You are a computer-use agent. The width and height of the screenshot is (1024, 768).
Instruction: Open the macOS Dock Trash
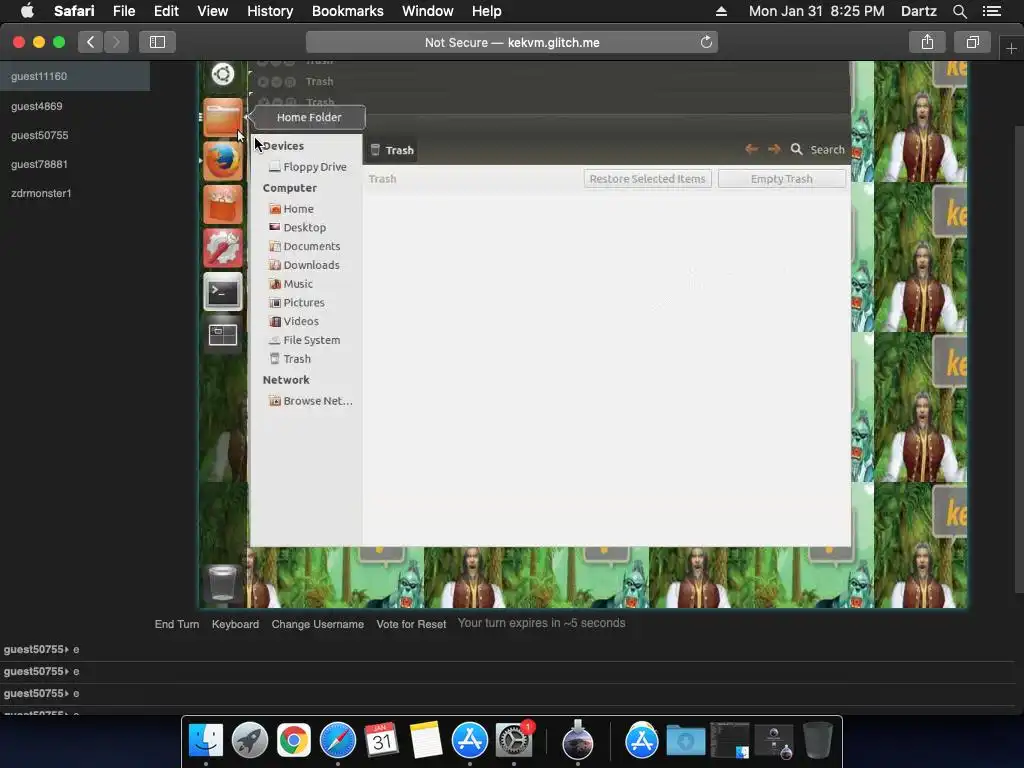click(x=817, y=741)
